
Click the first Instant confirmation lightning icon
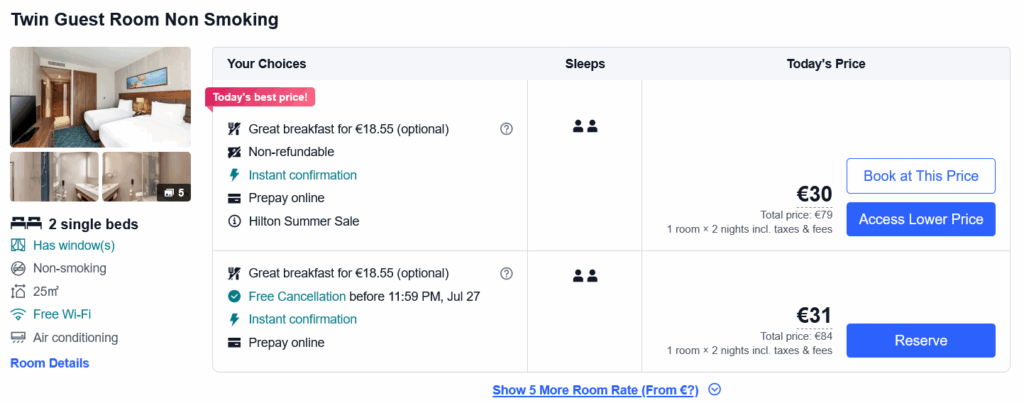[x=234, y=175]
